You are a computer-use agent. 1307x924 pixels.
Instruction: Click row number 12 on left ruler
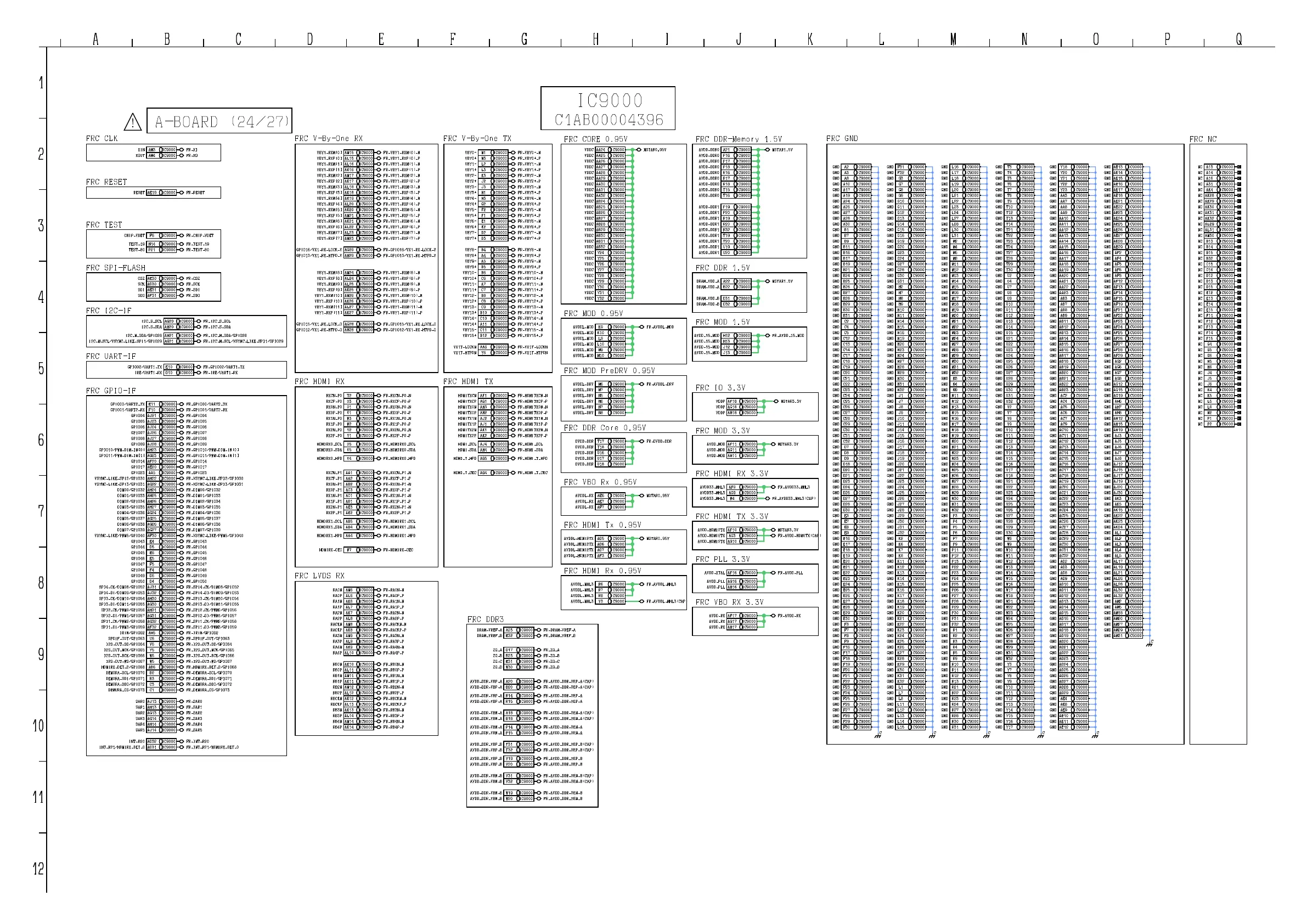pyautogui.click(x=38, y=869)
